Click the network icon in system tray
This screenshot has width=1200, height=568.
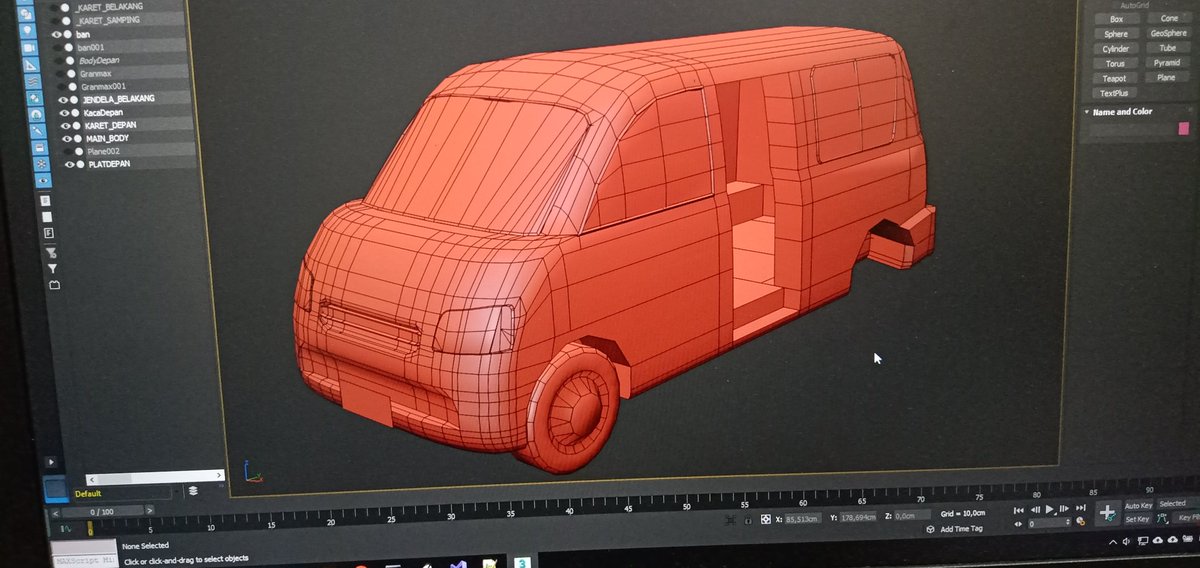tap(1142, 542)
